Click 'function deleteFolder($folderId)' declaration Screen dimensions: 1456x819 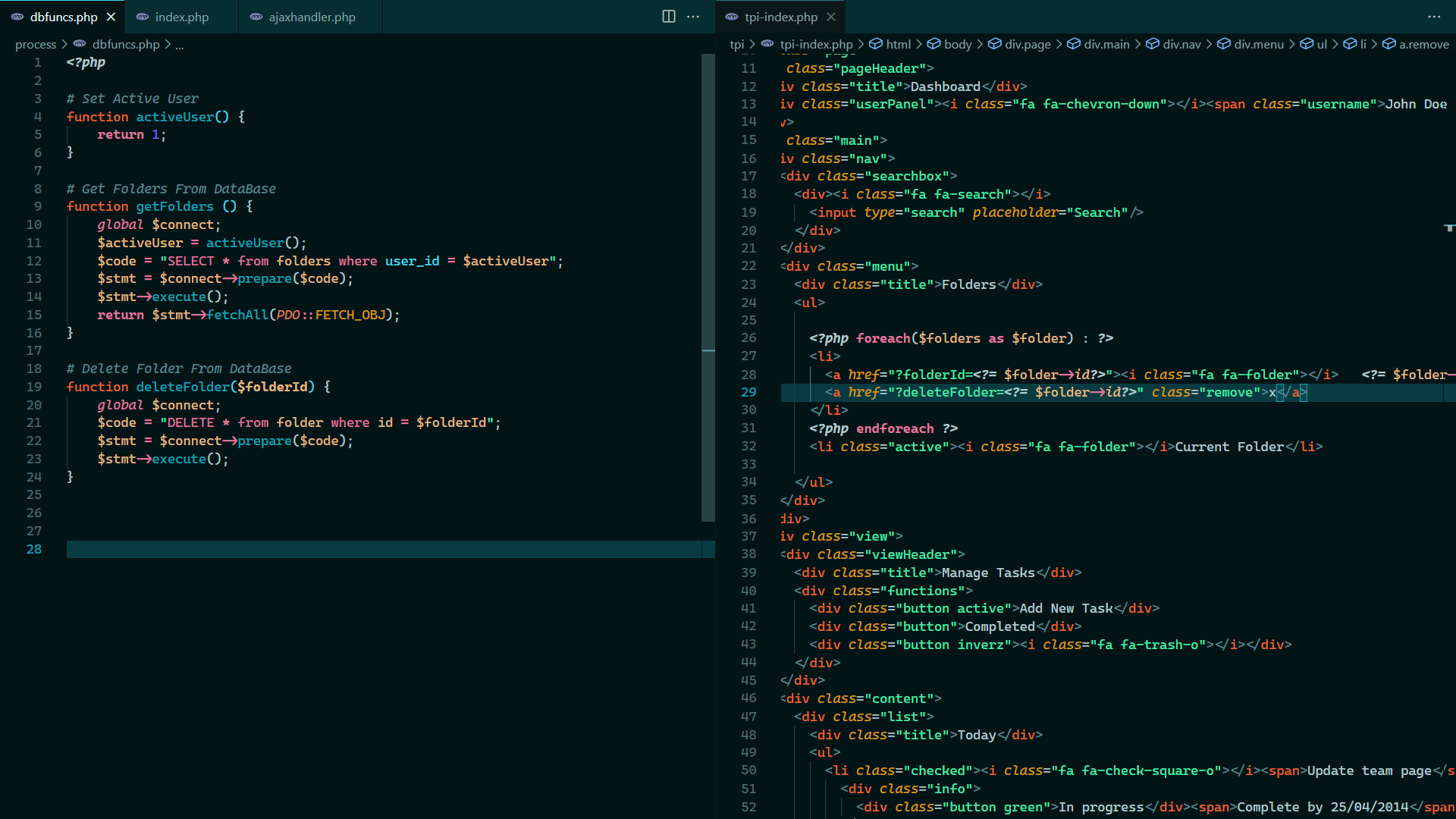199,387
